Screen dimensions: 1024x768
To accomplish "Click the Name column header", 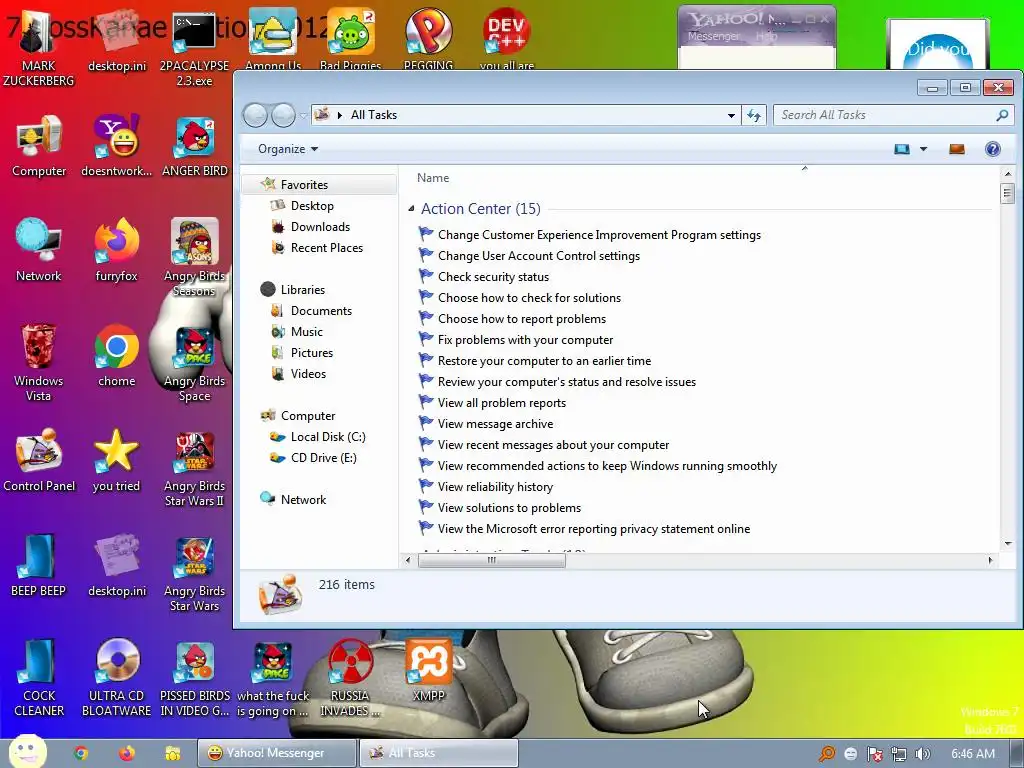I will [433, 178].
